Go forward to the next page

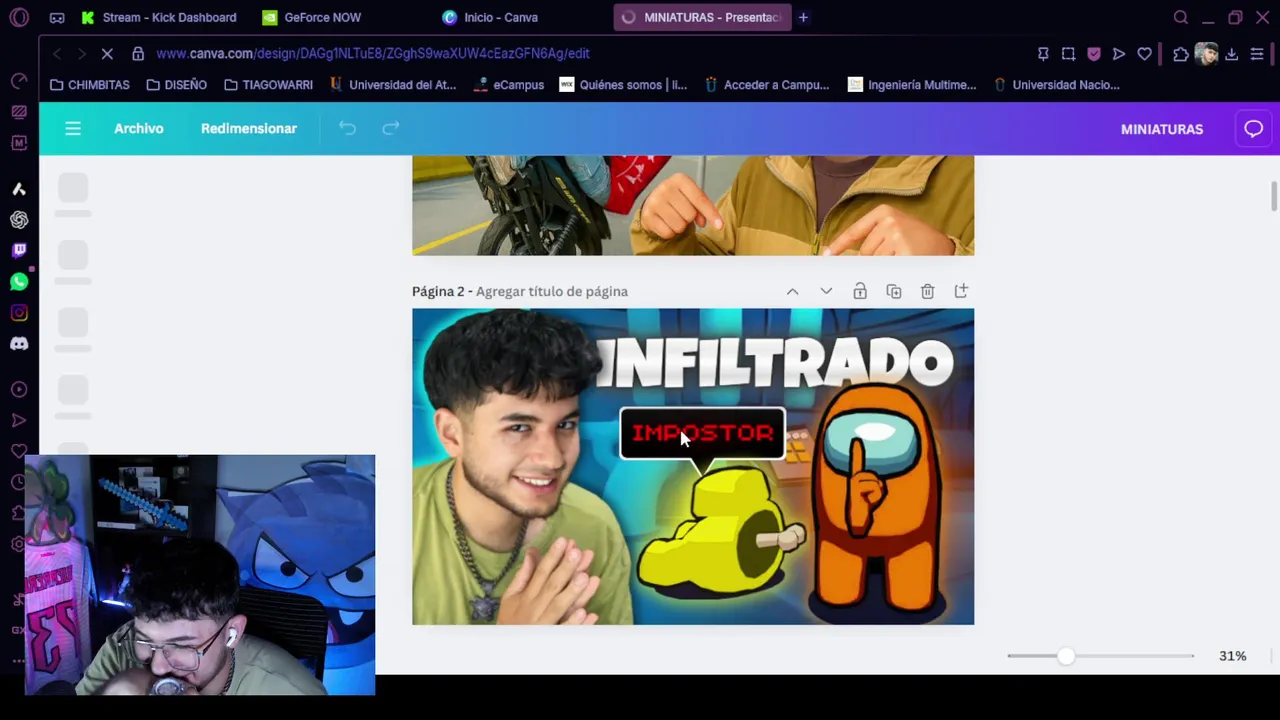click(x=81, y=53)
